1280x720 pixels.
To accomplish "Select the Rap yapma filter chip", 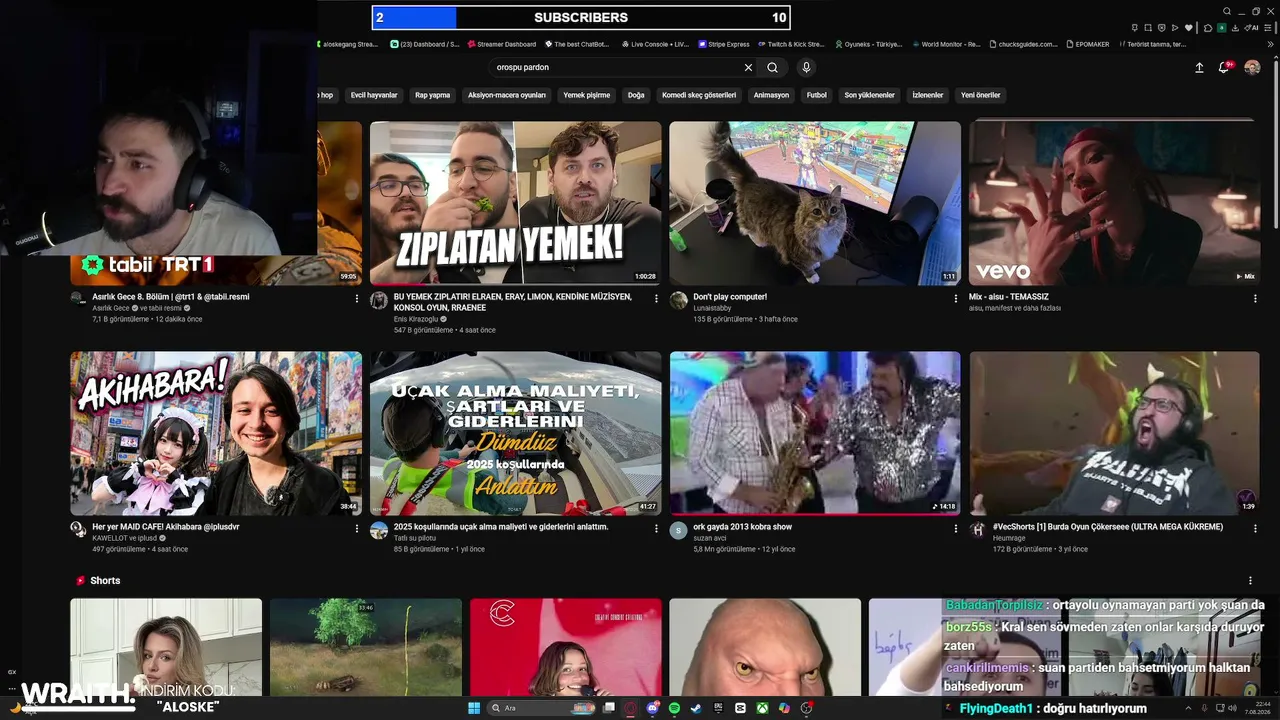I will pyautogui.click(x=433, y=95).
